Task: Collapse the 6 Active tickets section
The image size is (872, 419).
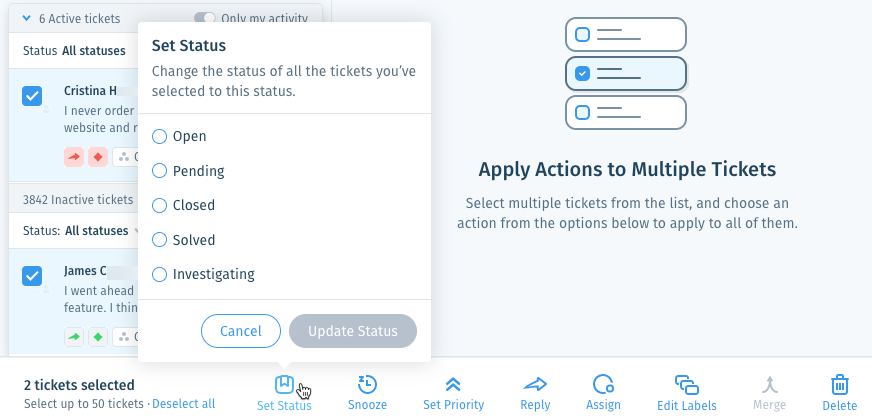Action: [26, 18]
